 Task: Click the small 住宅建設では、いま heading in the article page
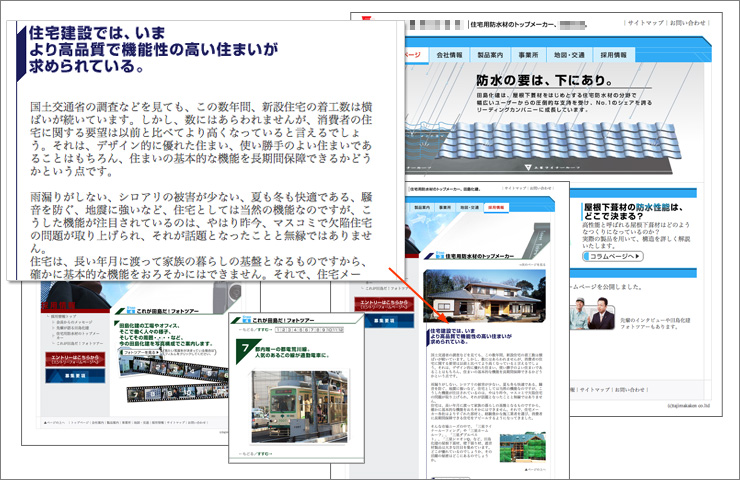point(453,331)
